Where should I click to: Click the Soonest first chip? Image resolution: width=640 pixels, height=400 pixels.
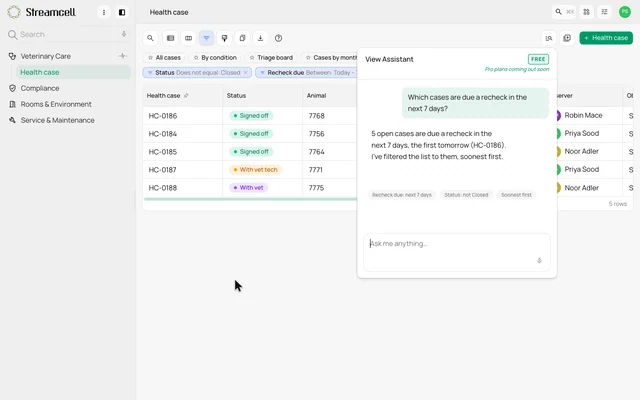point(516,195)
